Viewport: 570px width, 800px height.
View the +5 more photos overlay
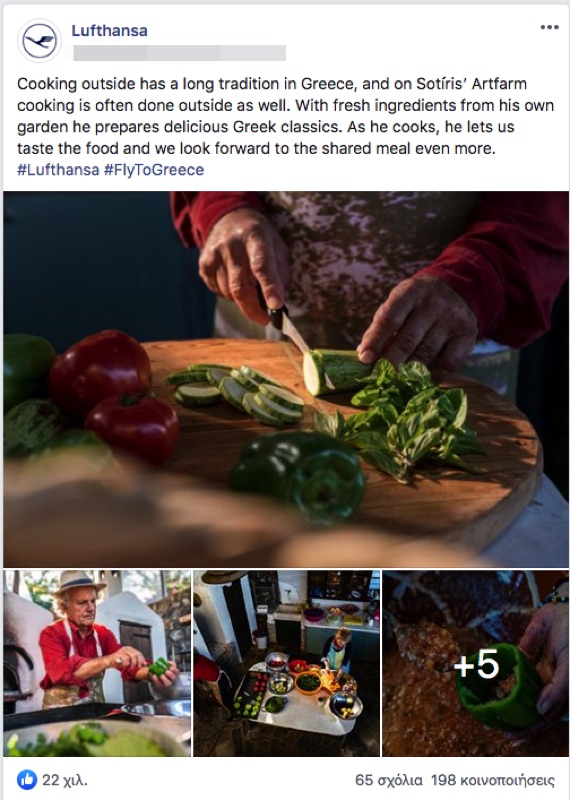point(475,663)
